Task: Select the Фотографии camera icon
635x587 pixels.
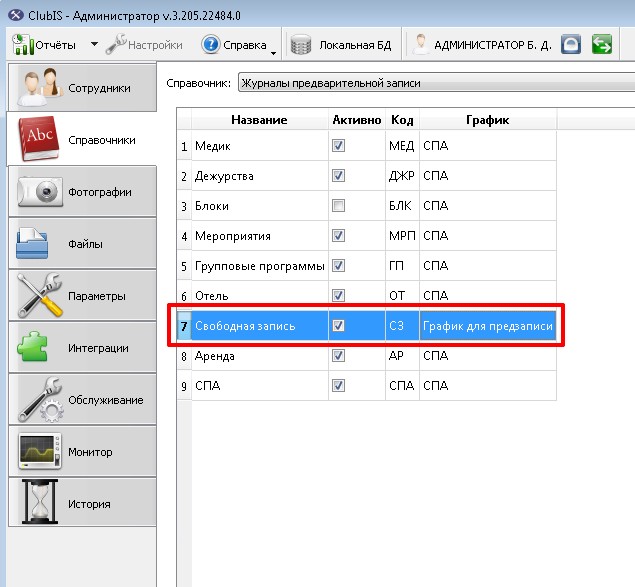Action: 40,192
